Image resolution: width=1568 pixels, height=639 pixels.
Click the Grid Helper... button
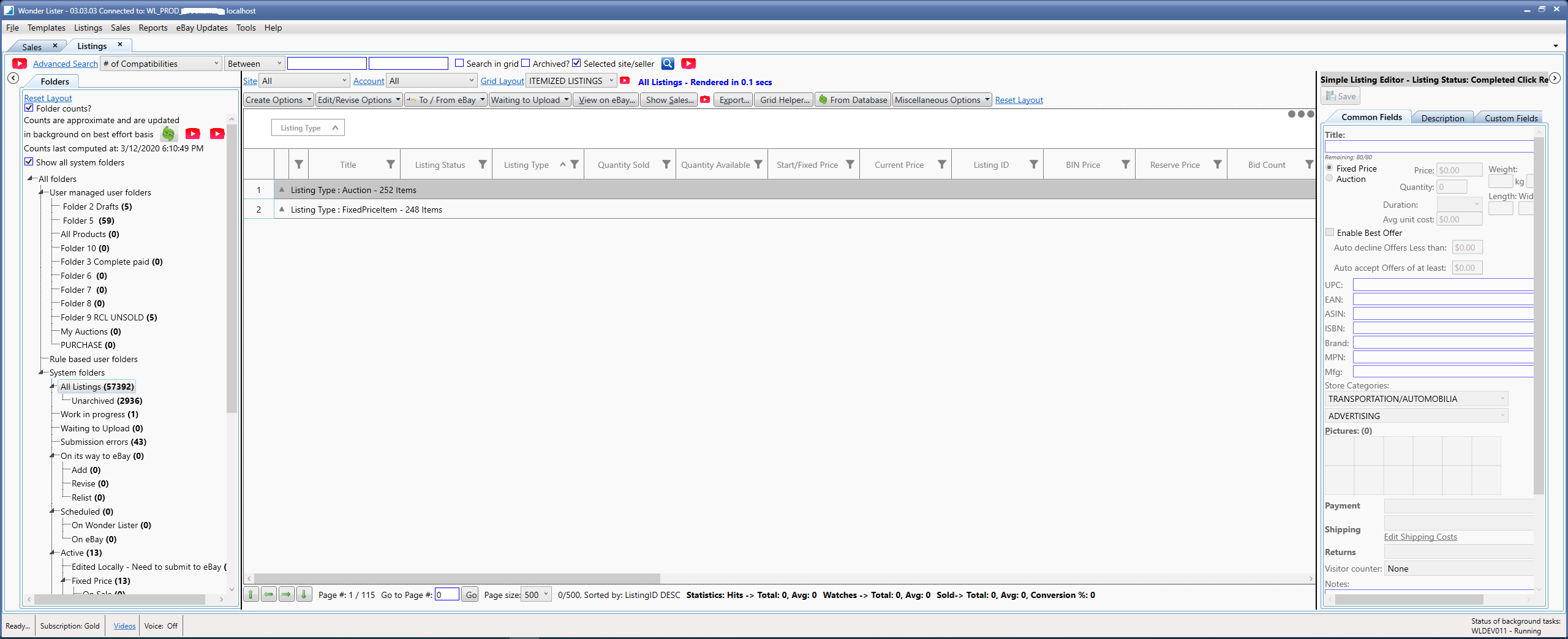[785, 99]
